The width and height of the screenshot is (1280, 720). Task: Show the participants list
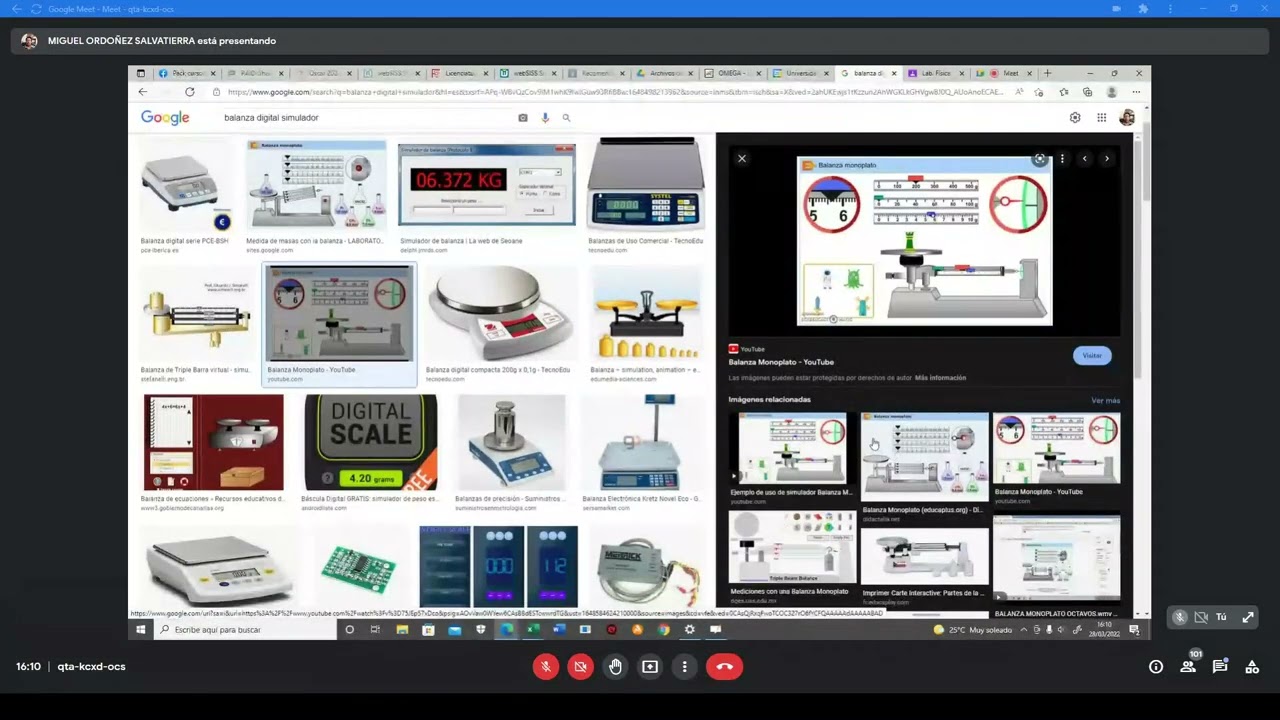click(x=1188, y=667)
